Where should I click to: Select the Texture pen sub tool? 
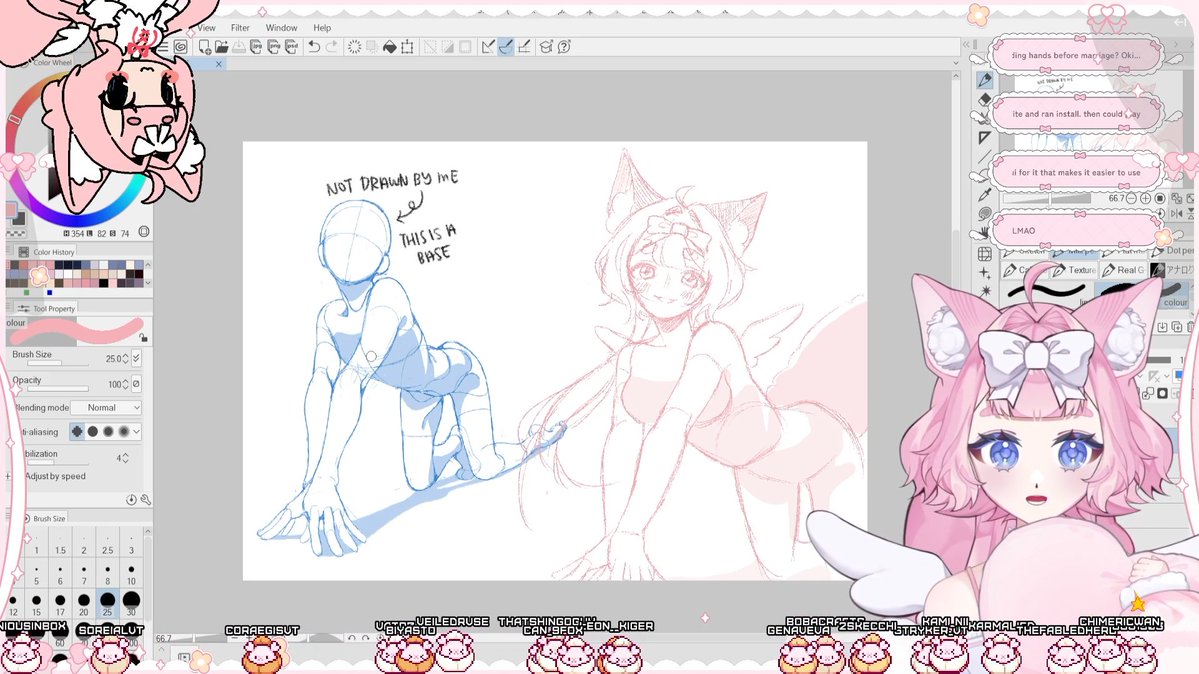[1074, 270]
